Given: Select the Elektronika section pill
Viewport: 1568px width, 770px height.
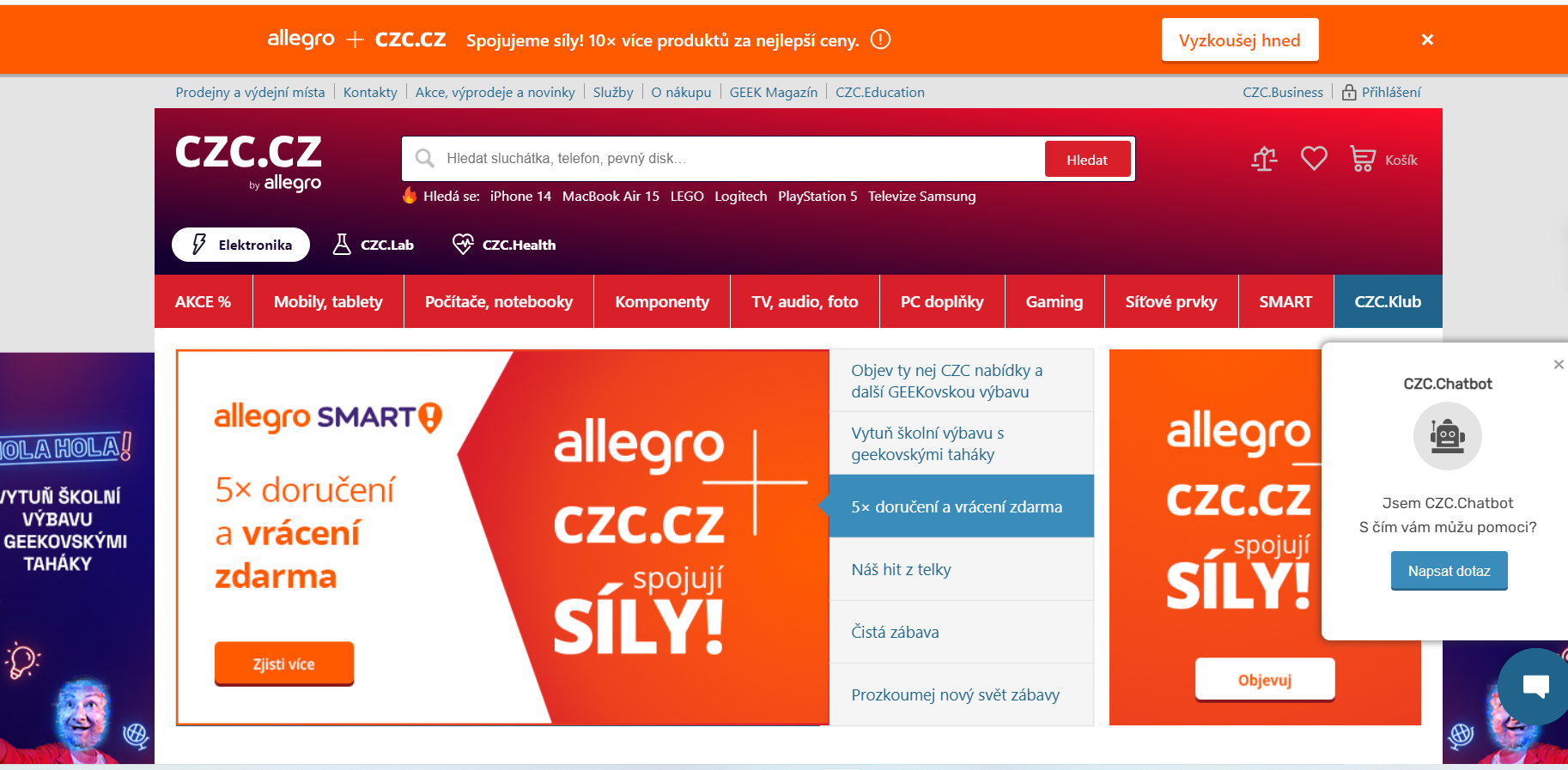Looking at the screenshot, I should pyautogui.click(x=240, y=245).
